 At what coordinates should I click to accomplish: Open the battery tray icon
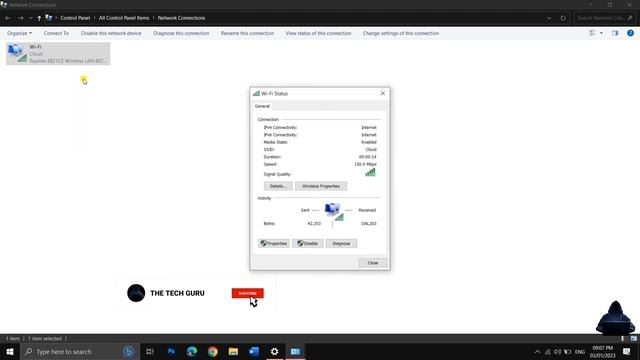tap(567, 352)
